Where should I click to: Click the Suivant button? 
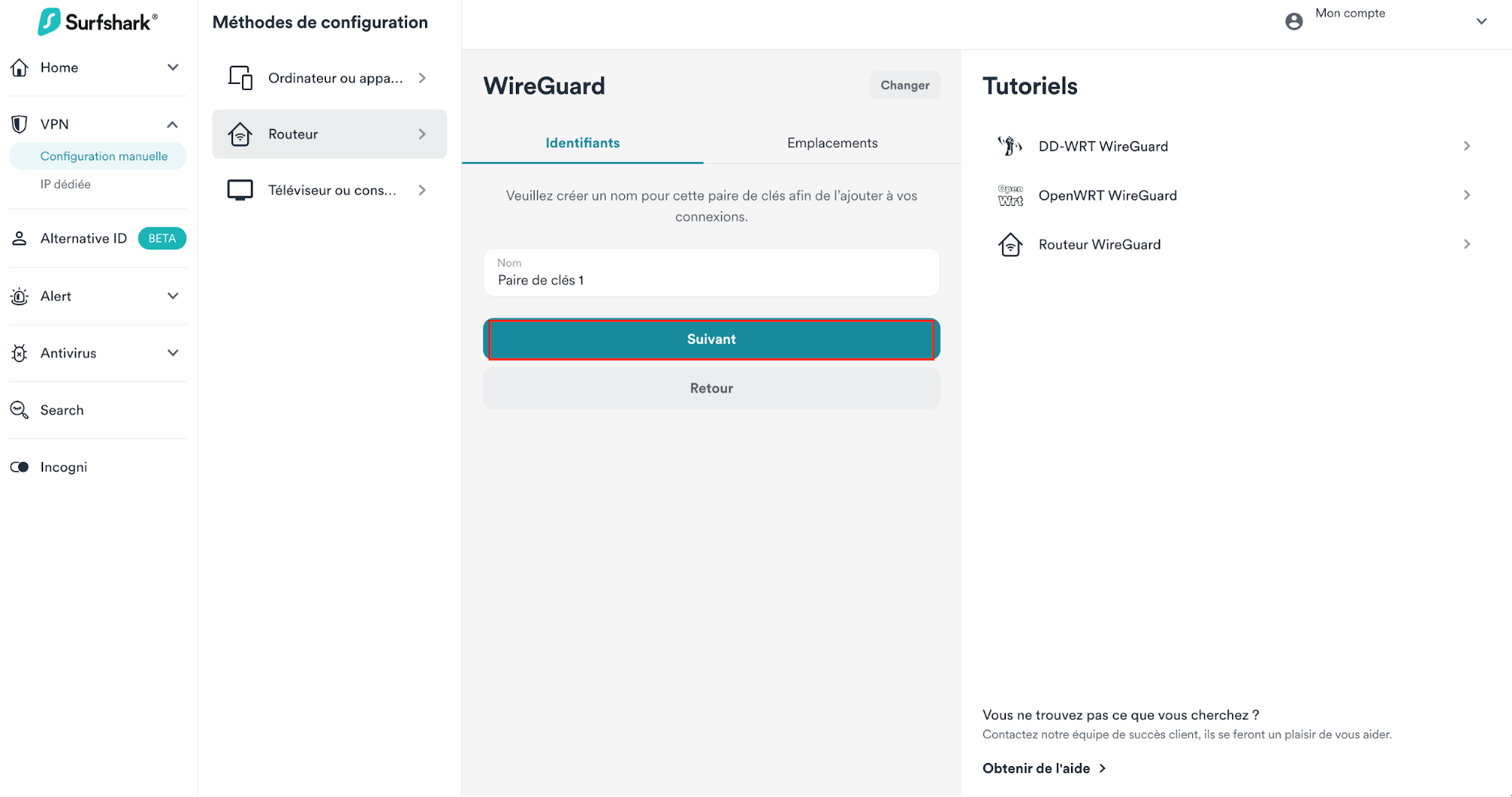click(x=711, y=340)
